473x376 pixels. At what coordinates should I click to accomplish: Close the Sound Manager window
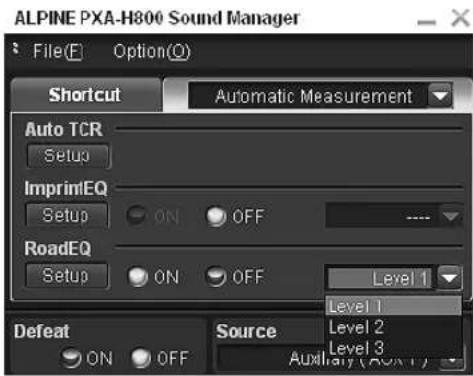[x=460, y=18]
